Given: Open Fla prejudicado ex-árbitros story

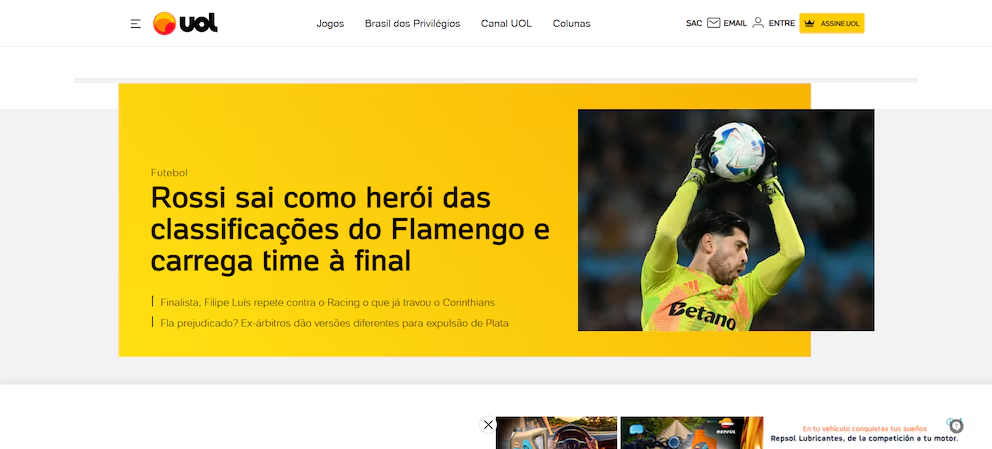Looking at the screenshot, I should tap(334, 323).
